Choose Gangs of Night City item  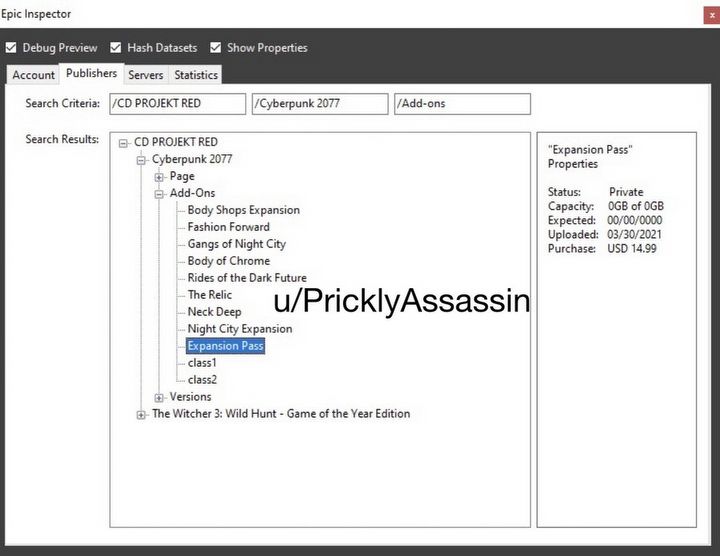coord(236,244)
